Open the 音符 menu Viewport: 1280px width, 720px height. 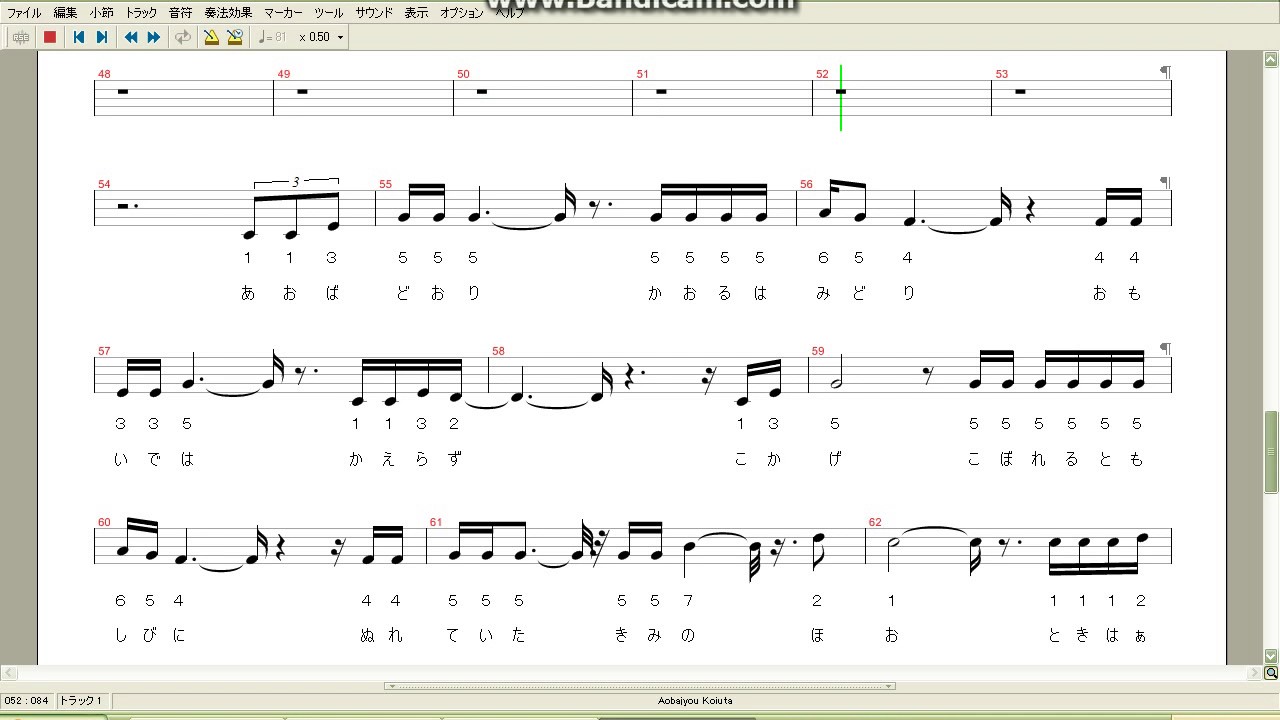pyautogui.click(x=180, y=13)
